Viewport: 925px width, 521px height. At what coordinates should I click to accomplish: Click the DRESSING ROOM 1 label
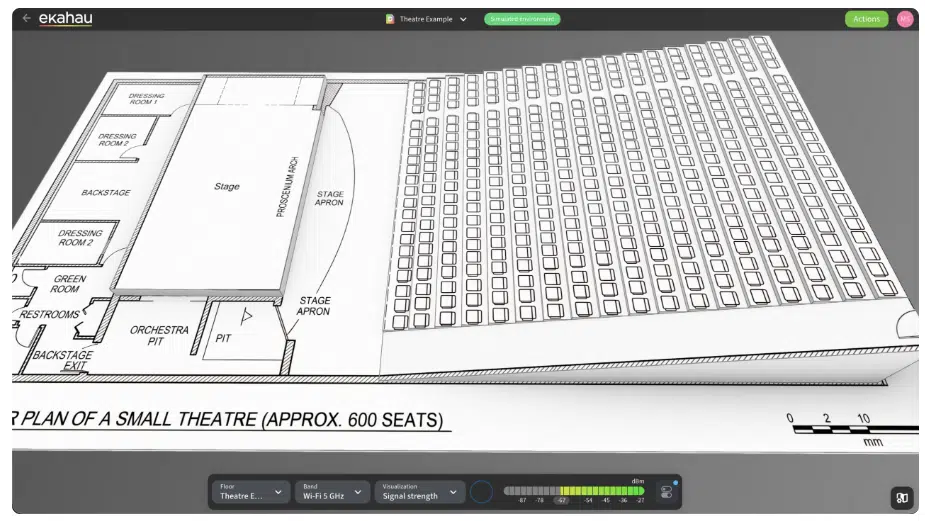click(x=146, y=99)
